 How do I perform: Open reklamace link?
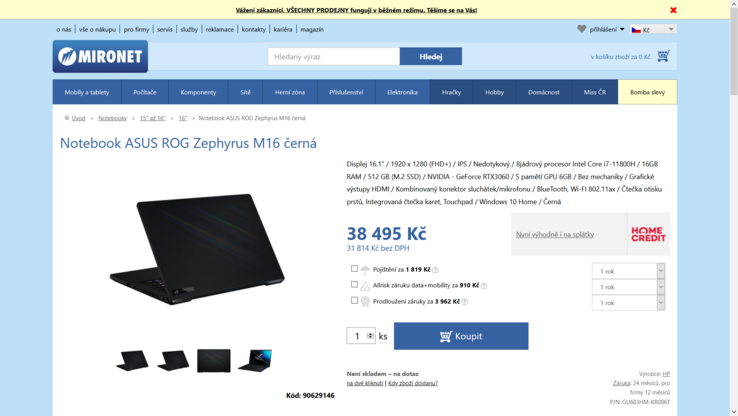pyautogui.click(x=220, y=29)
